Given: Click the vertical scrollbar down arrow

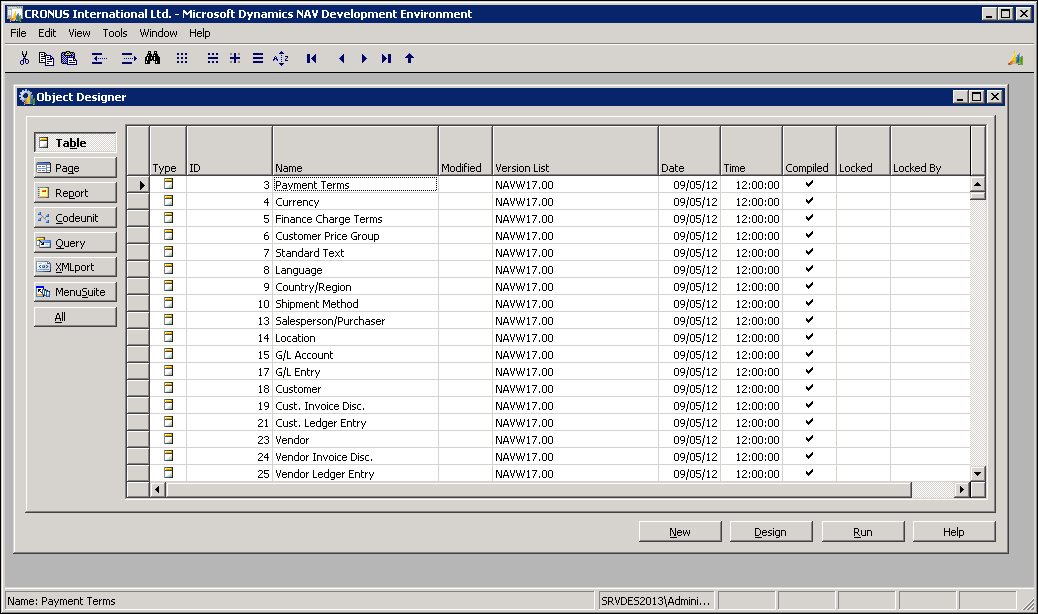Looking at the screenshot, I should (x=978, y=473).
